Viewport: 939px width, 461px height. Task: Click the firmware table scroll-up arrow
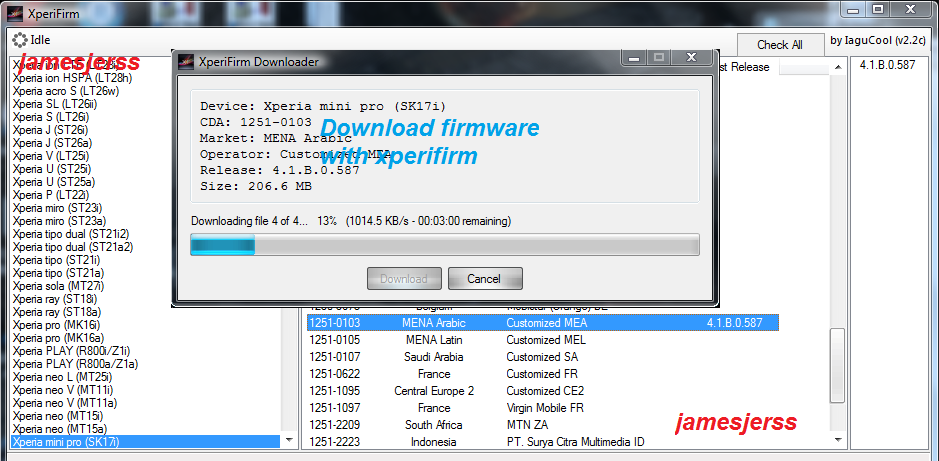click(x=838, y=65)
